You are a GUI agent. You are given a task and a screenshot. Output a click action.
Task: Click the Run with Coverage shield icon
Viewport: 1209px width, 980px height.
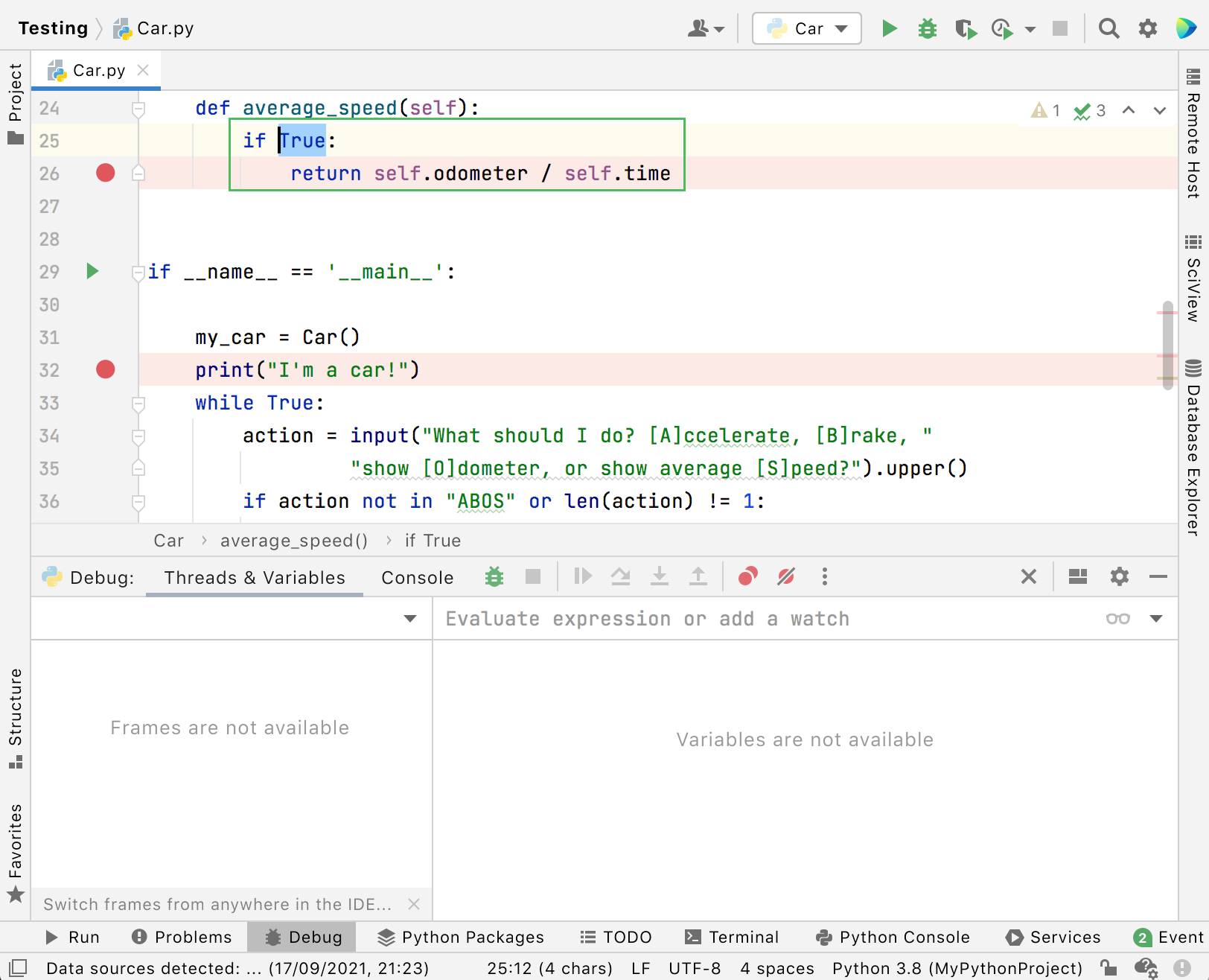[x=966, y=28]
